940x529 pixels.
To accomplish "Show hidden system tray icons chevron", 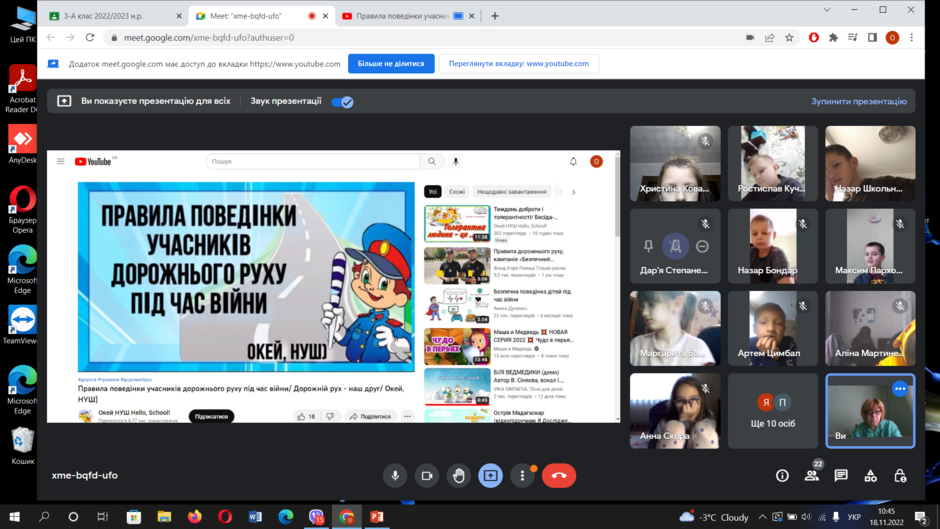I will [762, 517].
